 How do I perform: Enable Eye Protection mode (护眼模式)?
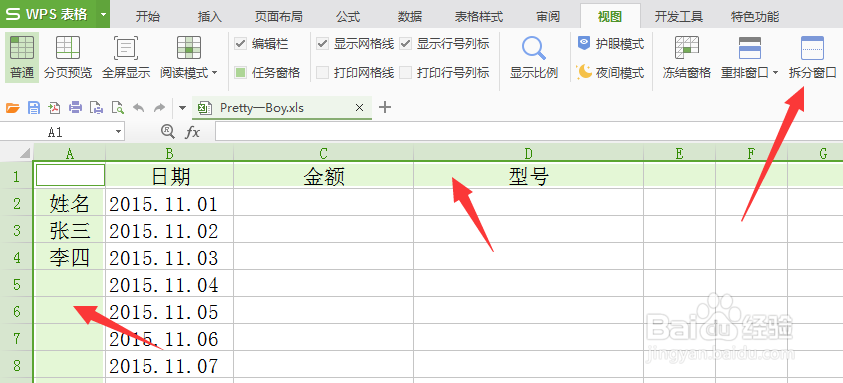coord(611,44)
